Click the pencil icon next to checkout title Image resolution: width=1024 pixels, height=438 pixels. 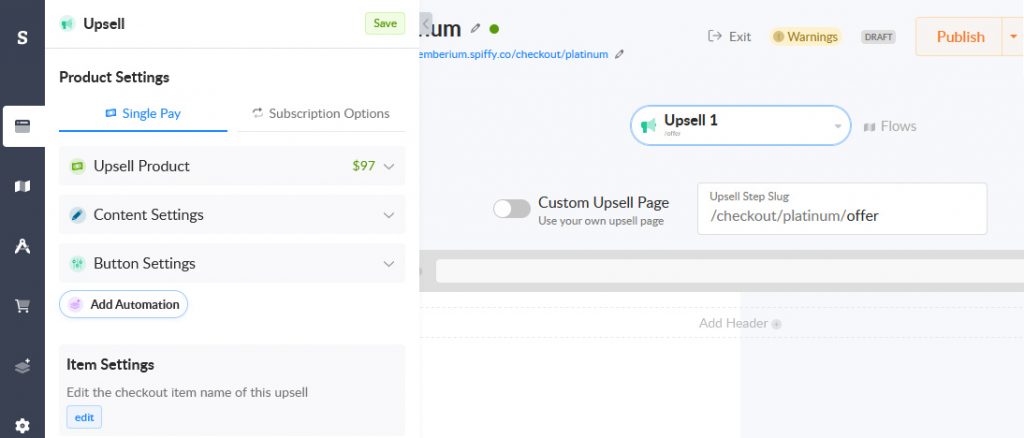(475, 29)
